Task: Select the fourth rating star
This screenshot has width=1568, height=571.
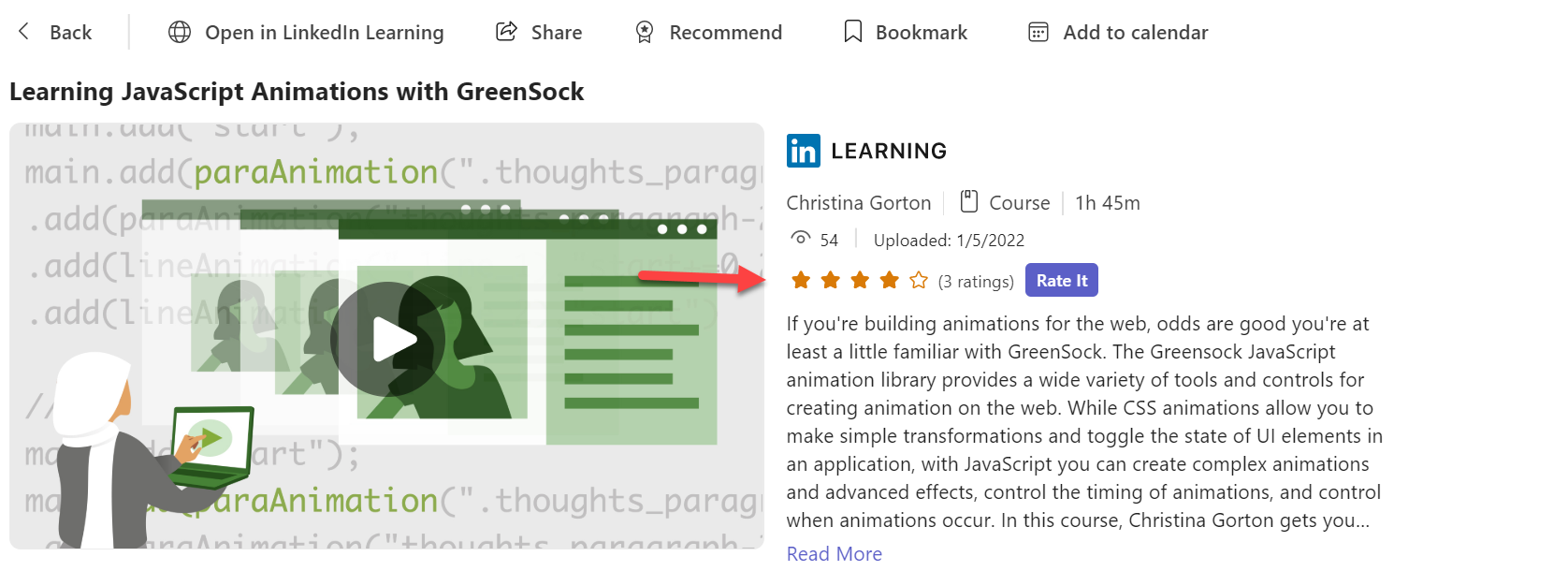Action: (890, 280)
